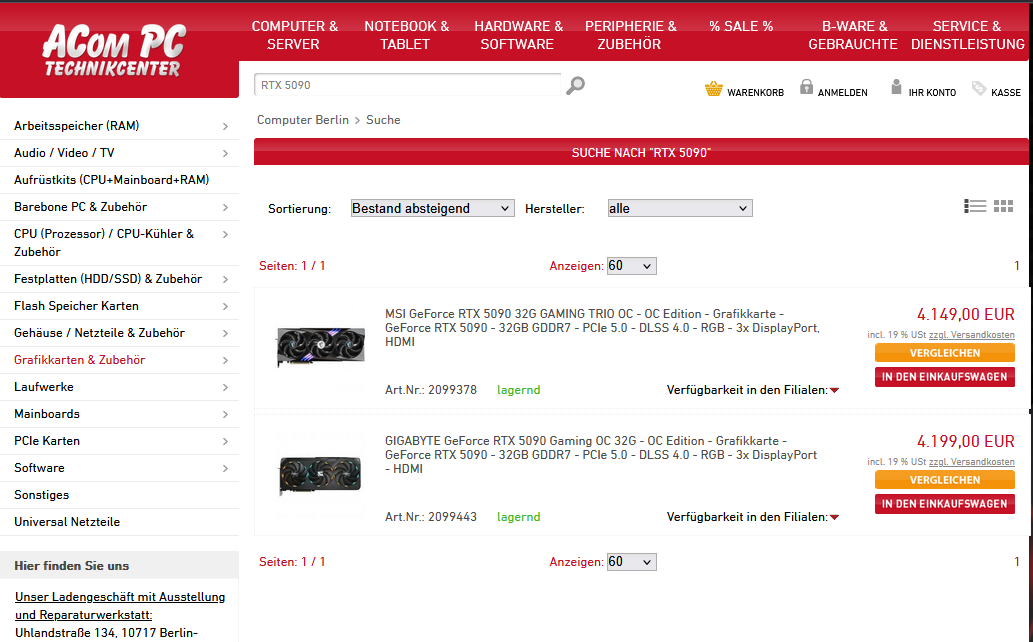Open Sonstiges category
Screen dimensions: 1033x642
coord(42,495)
